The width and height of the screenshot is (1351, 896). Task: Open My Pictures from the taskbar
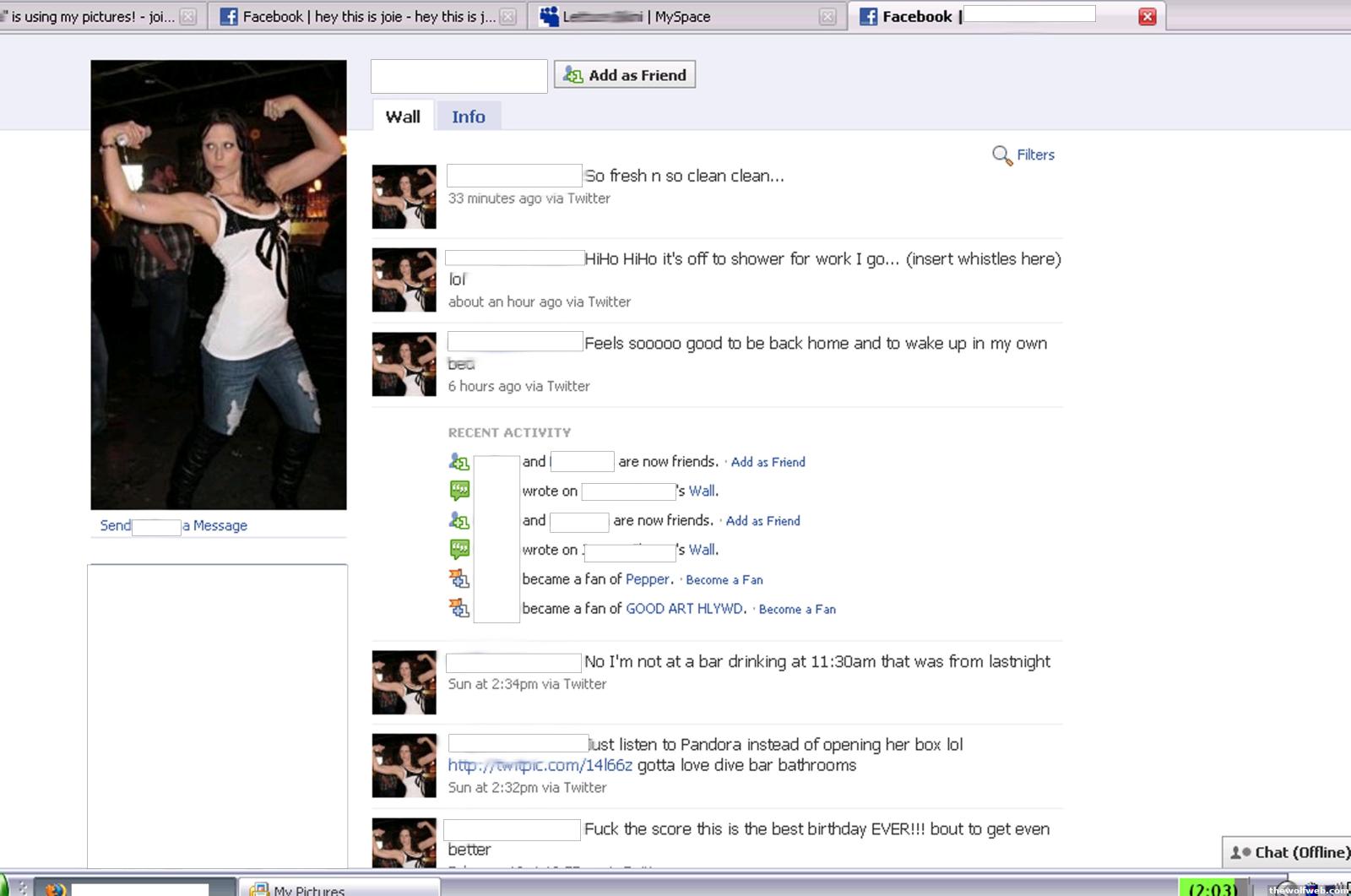(x=338, y=888)
